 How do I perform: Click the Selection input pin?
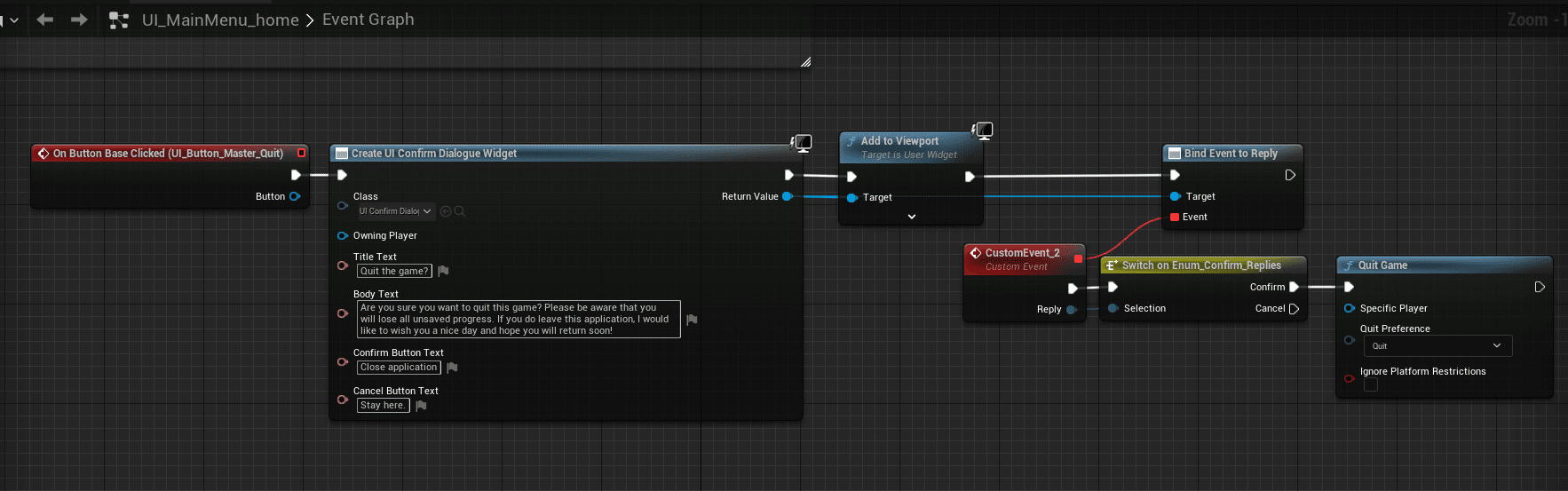tap(1113, 308)
